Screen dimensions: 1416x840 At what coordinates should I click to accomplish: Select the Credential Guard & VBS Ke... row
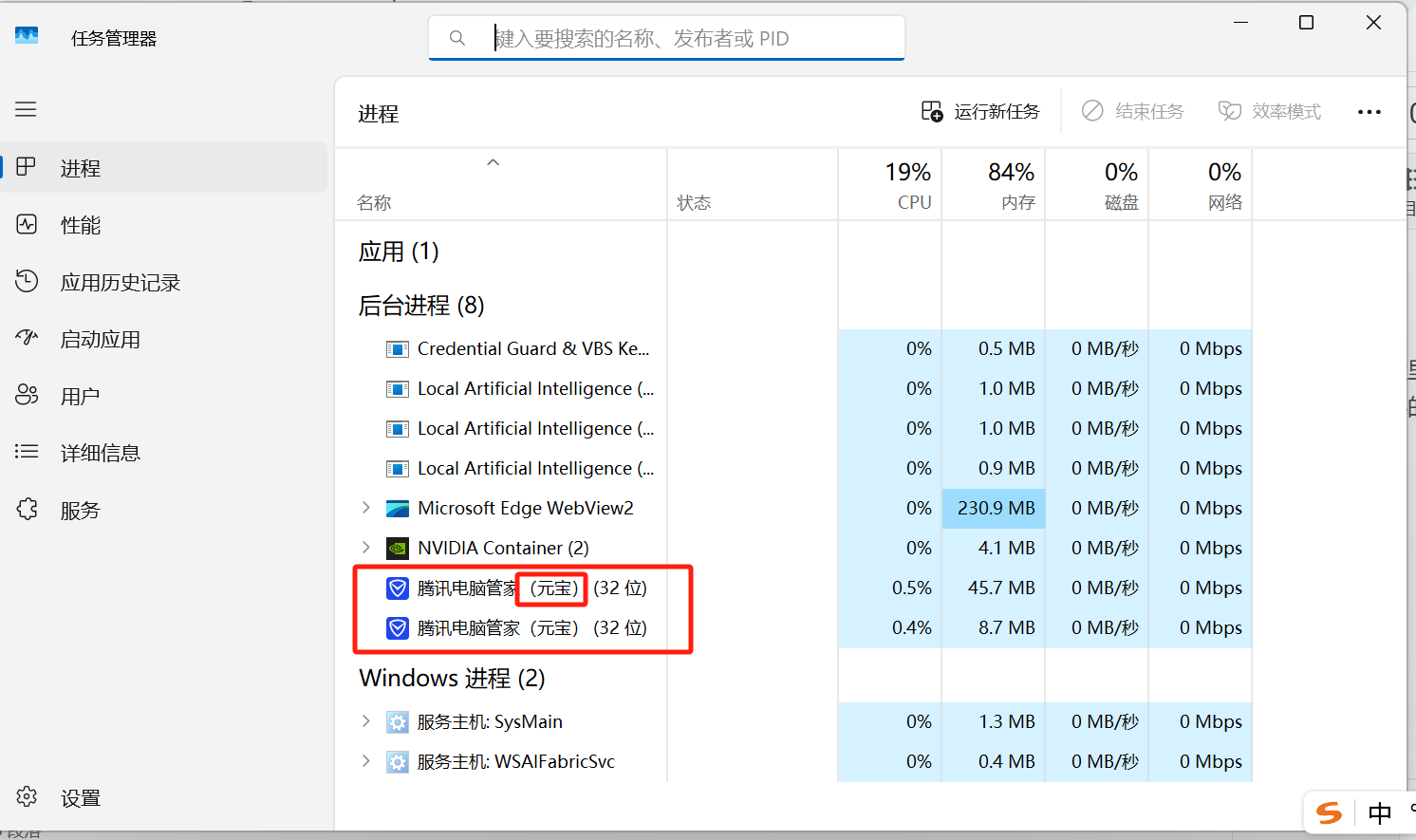click(793, 349)
